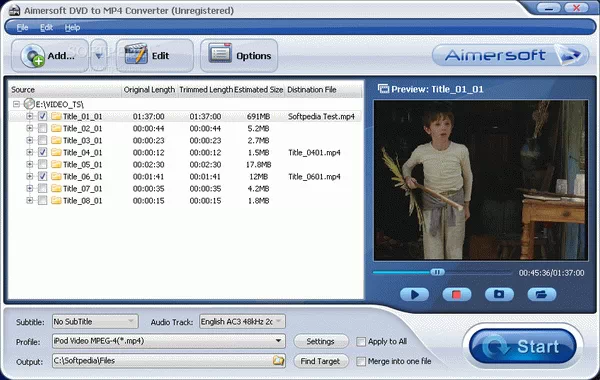
Task: Open the Edit clapperboard tool
Action: pos(155,56)
